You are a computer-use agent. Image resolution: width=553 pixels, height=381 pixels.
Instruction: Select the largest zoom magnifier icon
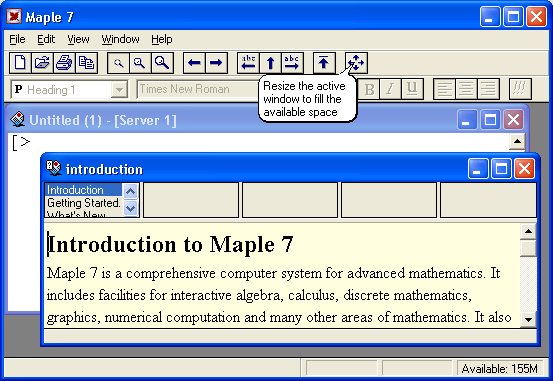pyautogui.click(x=162, y=63)
